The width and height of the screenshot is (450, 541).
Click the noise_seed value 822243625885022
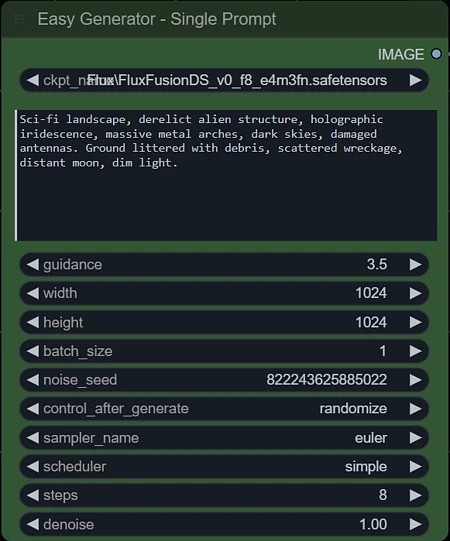click(326, 380)
